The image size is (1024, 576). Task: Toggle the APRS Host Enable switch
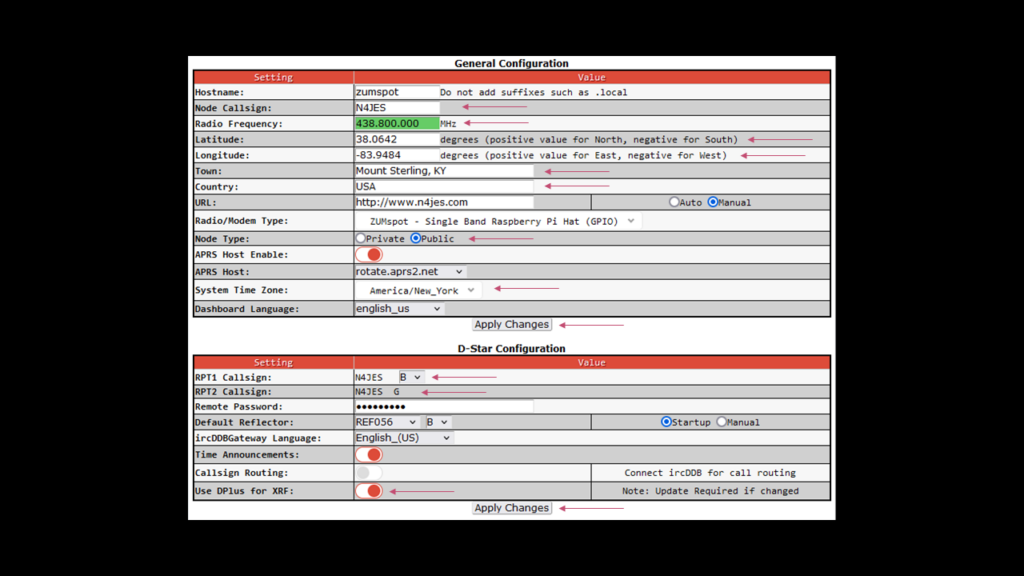point(369,255)
